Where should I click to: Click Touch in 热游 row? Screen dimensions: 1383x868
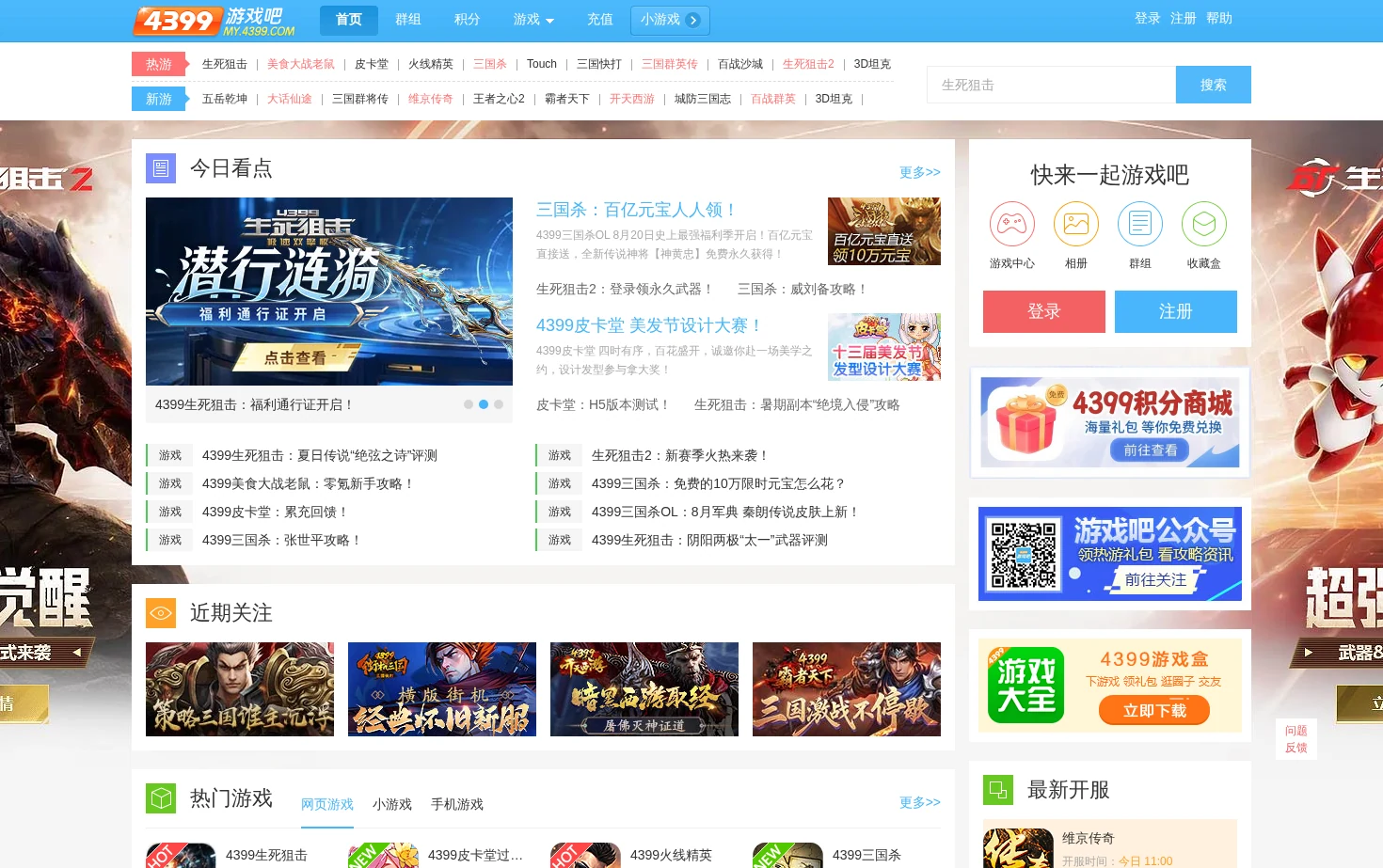coord(542,64)
